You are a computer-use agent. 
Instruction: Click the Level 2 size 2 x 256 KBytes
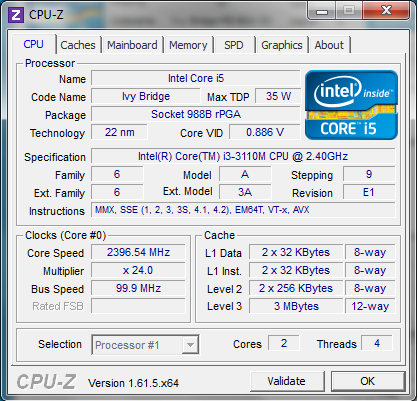coord(296,288)
